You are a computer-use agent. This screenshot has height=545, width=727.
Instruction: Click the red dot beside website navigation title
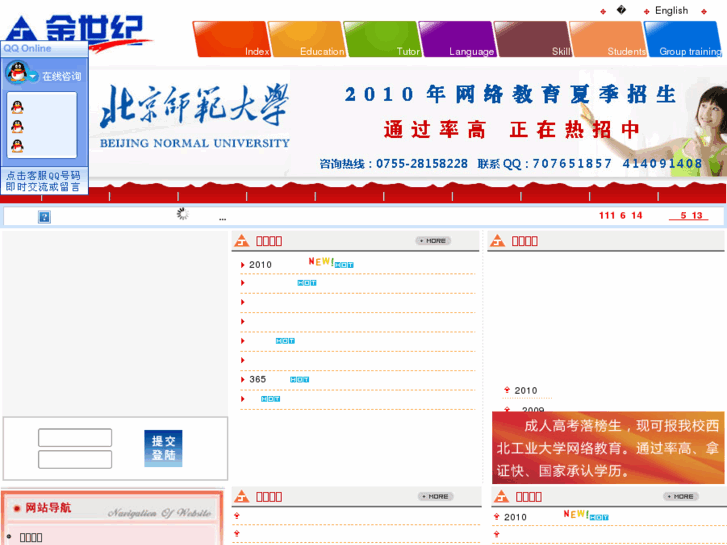click(x=17, y=508)
